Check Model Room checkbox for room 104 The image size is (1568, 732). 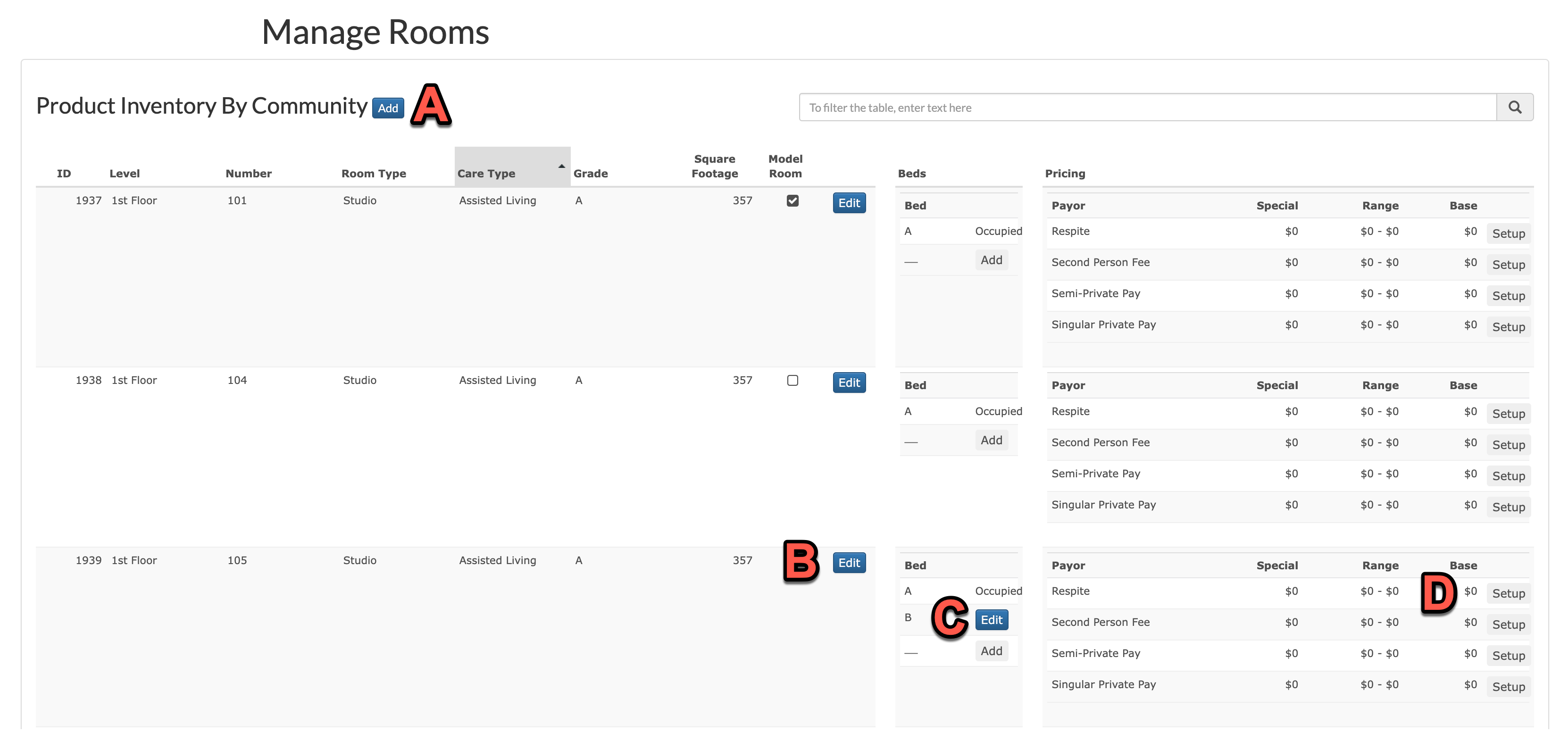792,380
